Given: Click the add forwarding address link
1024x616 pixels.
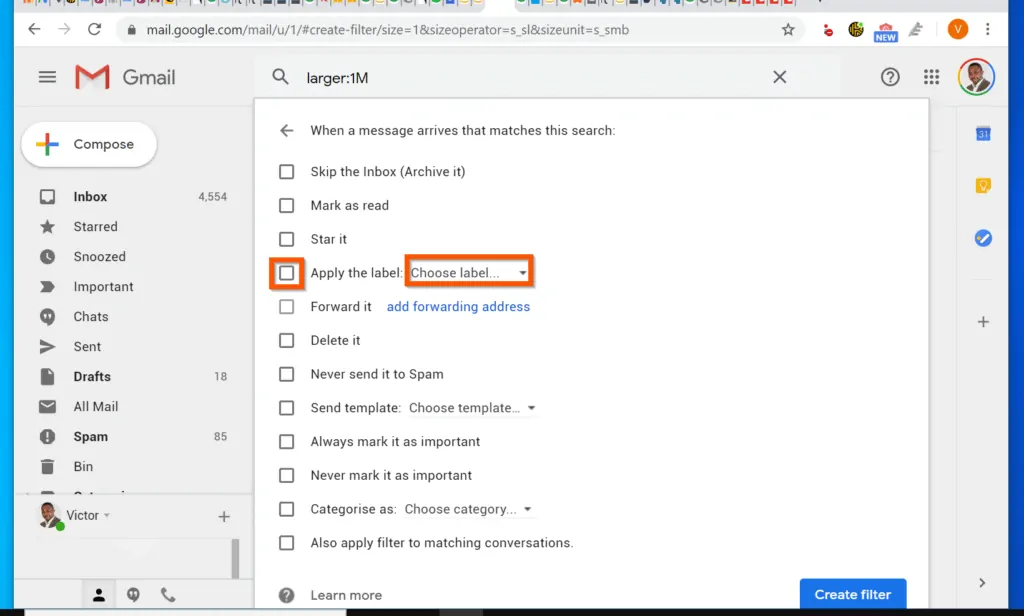Looking at the screenshot, I should pos(458,306).
